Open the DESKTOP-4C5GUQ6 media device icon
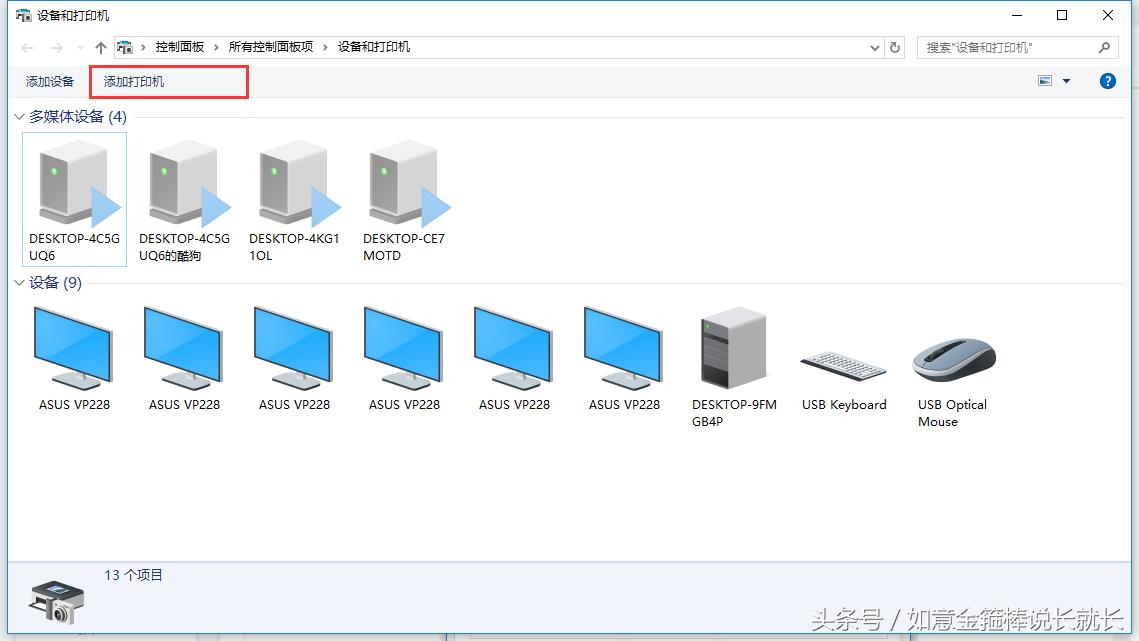This screenshot has width=1139, height=641. point(74,199)
